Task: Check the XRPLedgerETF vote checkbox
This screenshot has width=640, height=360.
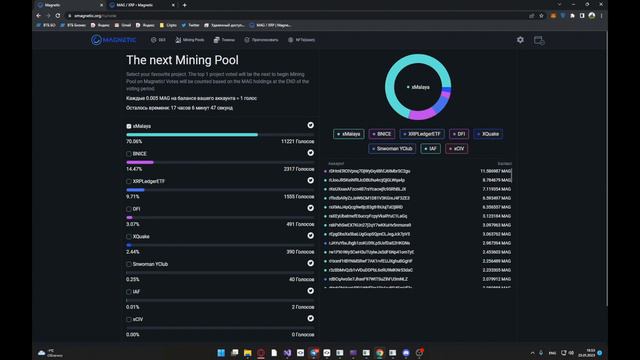Action: click(129, 181)
